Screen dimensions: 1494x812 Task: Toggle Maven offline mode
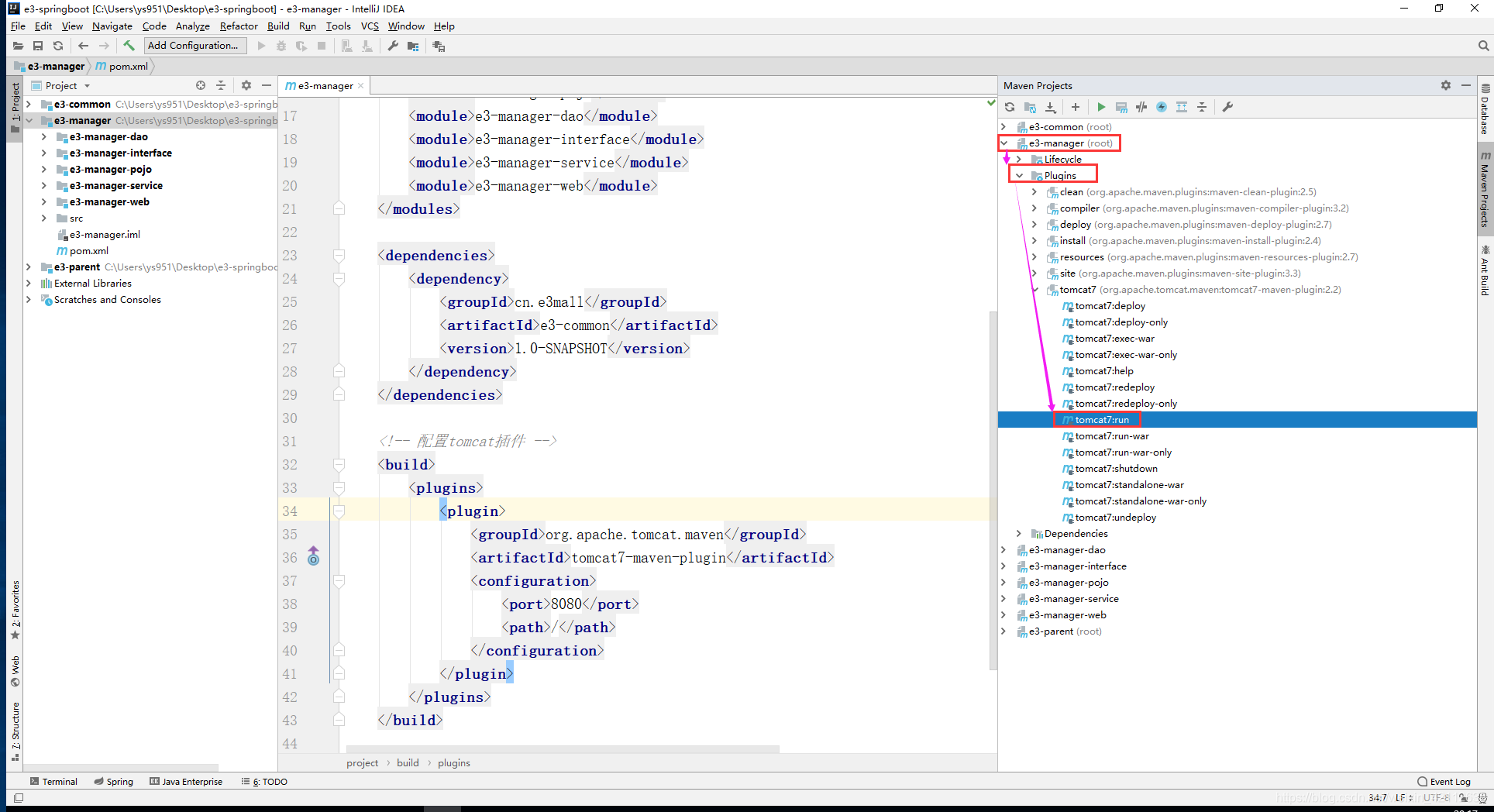1141,107
